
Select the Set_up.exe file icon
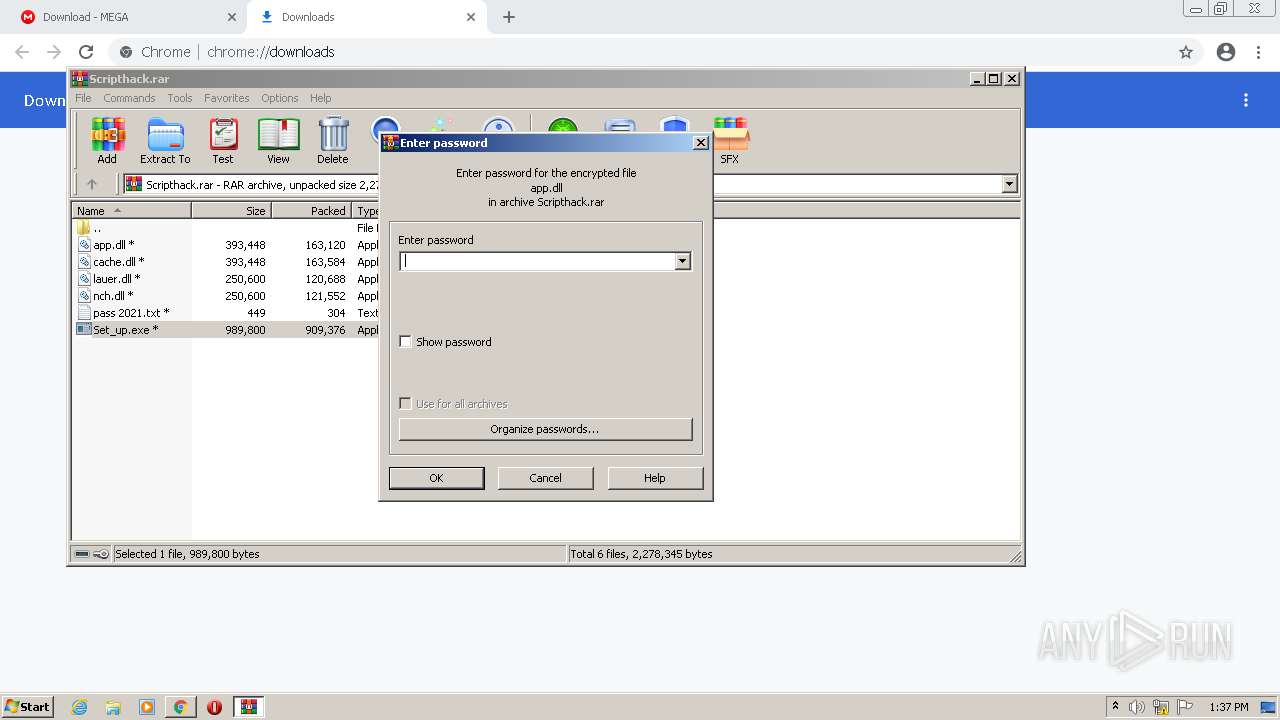pyautogui.click(x=84, y=330)
